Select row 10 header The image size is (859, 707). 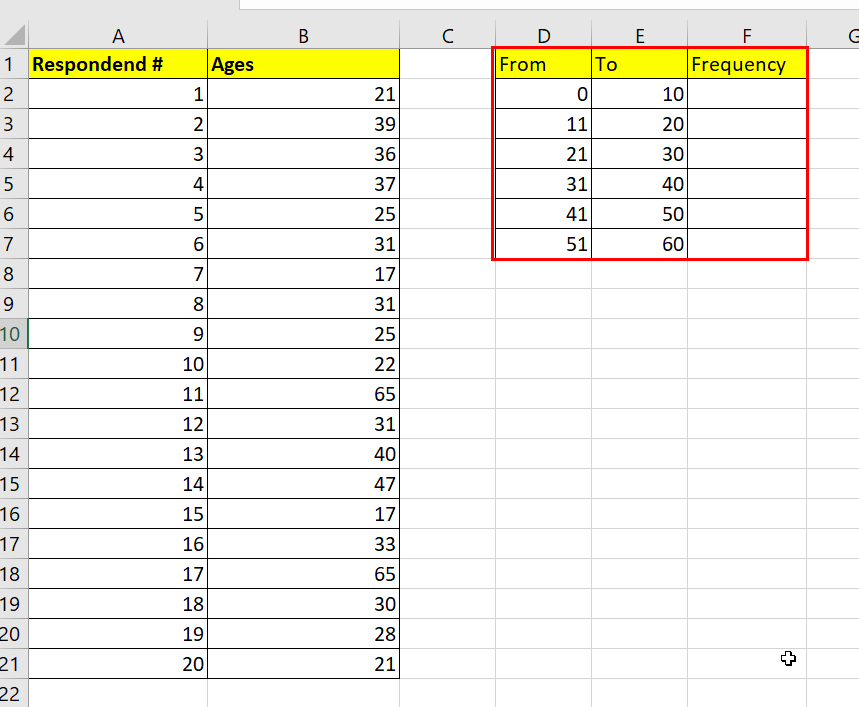click(x=14, y=334)
